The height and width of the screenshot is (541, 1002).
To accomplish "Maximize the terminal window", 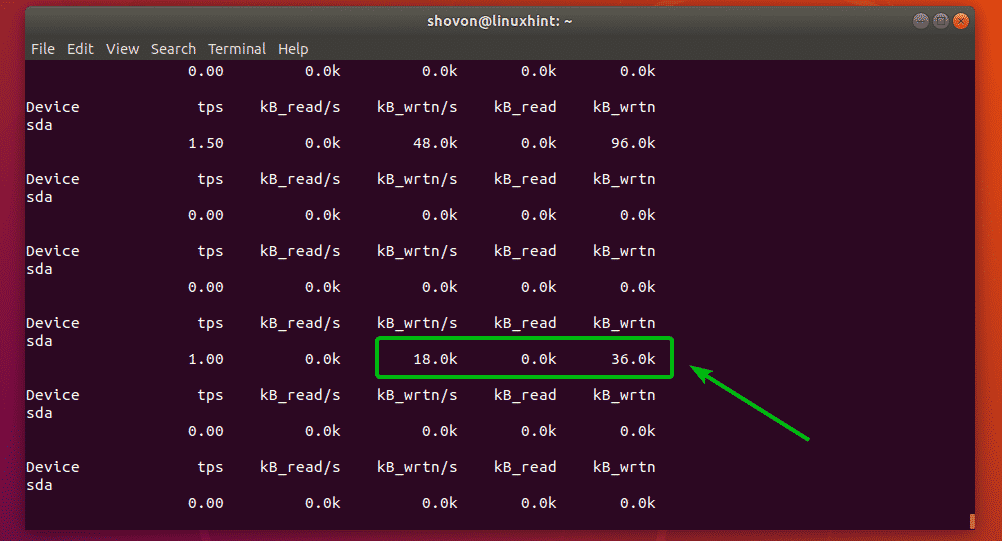I will point(941,21).
